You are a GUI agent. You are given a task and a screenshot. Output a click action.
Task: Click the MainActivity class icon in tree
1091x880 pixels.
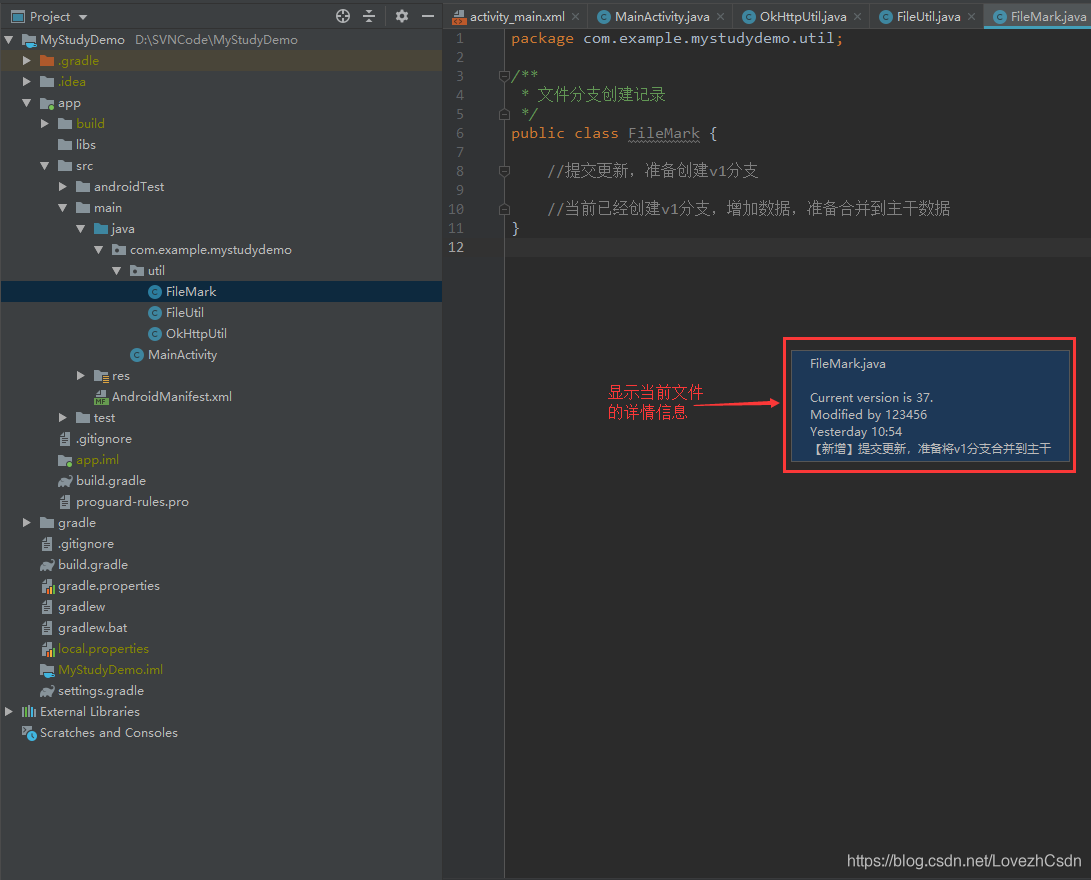137,355
